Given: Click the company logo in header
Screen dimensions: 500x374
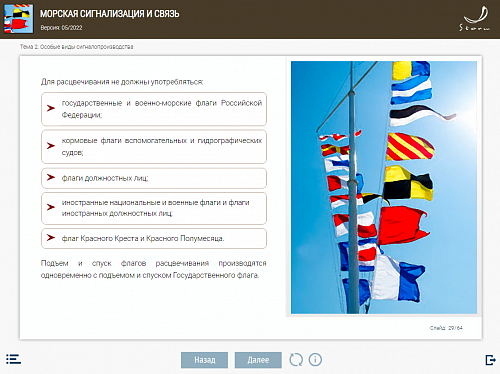Looking at the screenshot, I should coord(475,19).
